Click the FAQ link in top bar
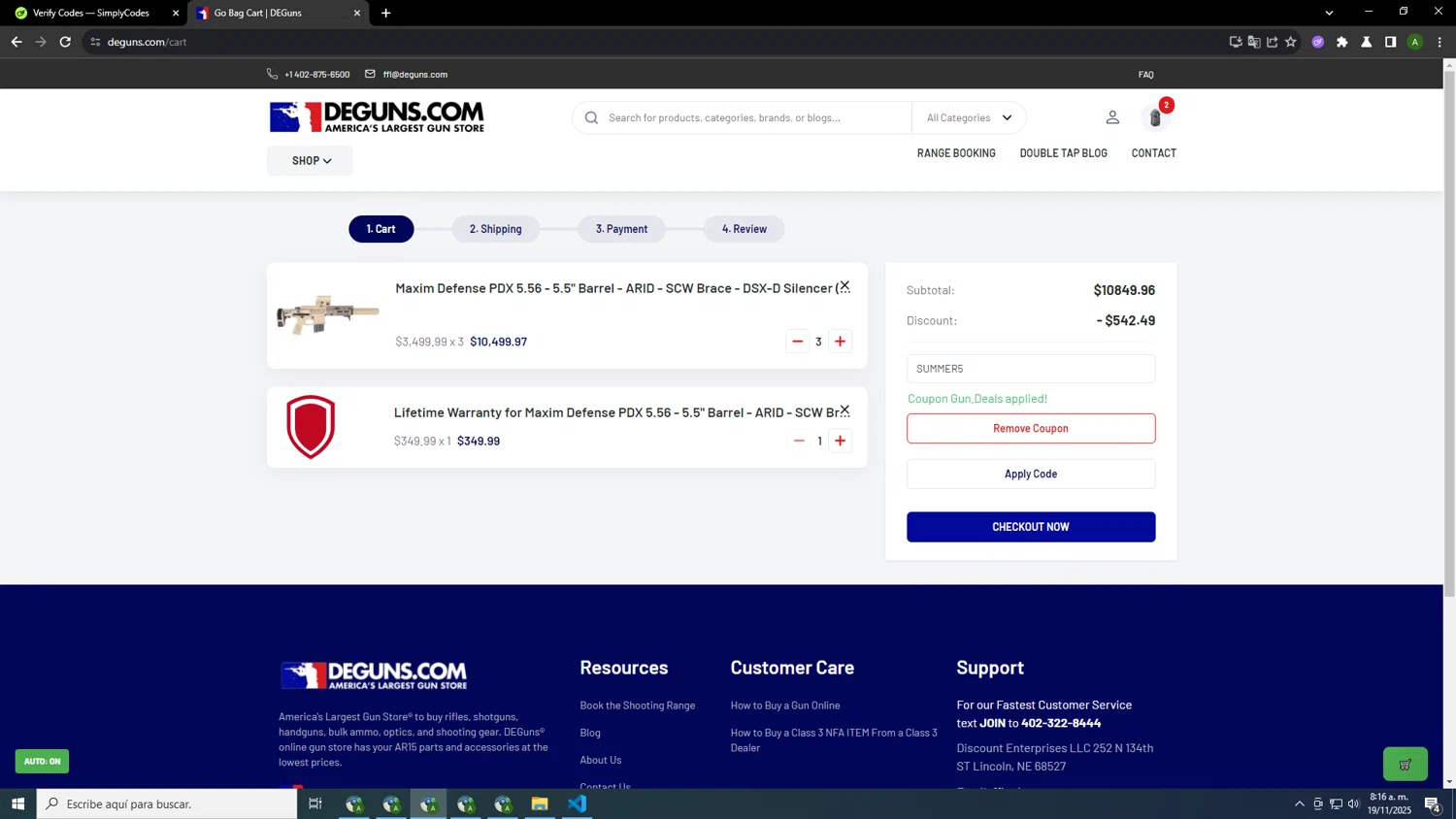The height and width of the screenshot is (819, 1456). [1146, 75]
